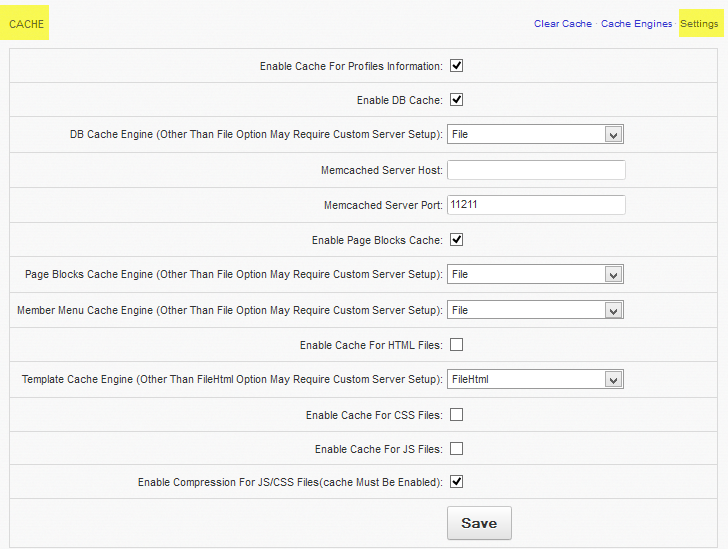This screenshot has width=728, height=549.
Task: Expand Template Cache Engine FileHtml dropdown
Action: point(535,379)
